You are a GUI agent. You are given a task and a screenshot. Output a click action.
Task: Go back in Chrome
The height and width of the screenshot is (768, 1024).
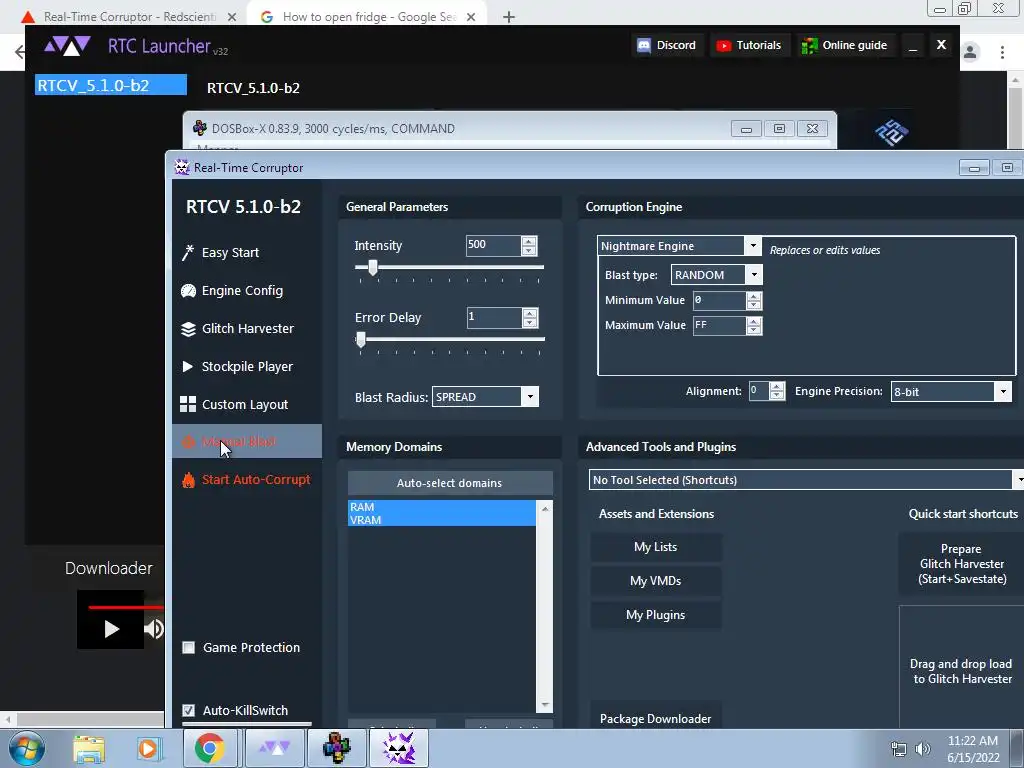20,52
